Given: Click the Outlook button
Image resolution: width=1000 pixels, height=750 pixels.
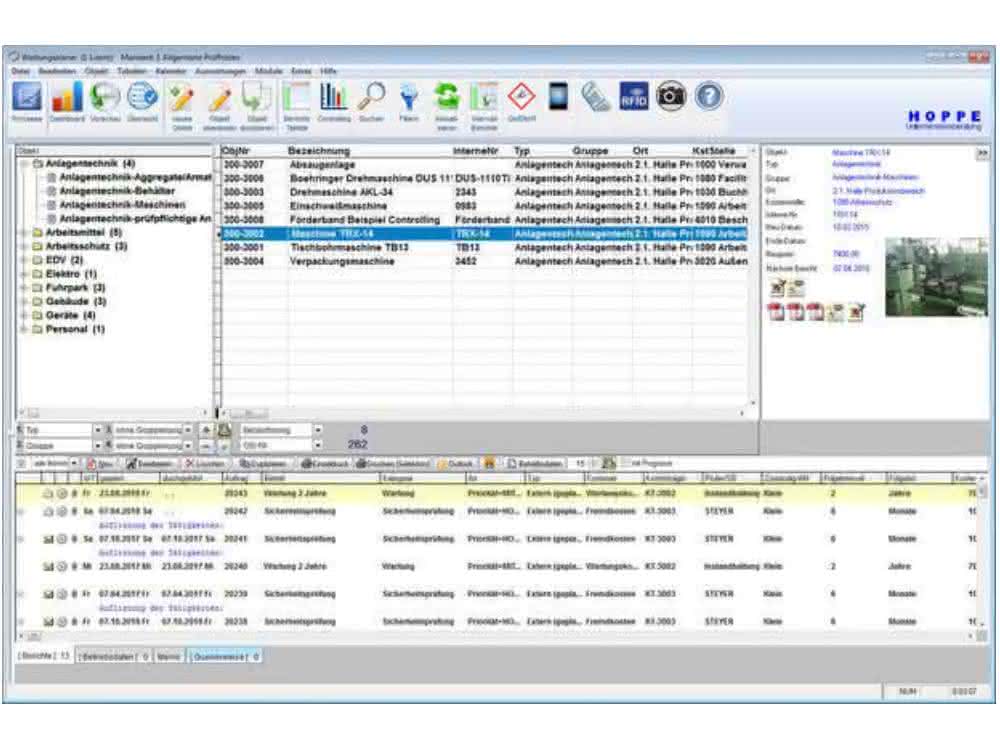Looking at the screenshot, I should tap(455, 464).
